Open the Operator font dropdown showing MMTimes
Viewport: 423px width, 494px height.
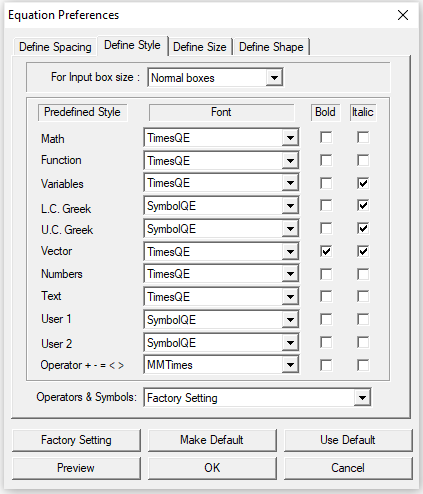[290, 365]
